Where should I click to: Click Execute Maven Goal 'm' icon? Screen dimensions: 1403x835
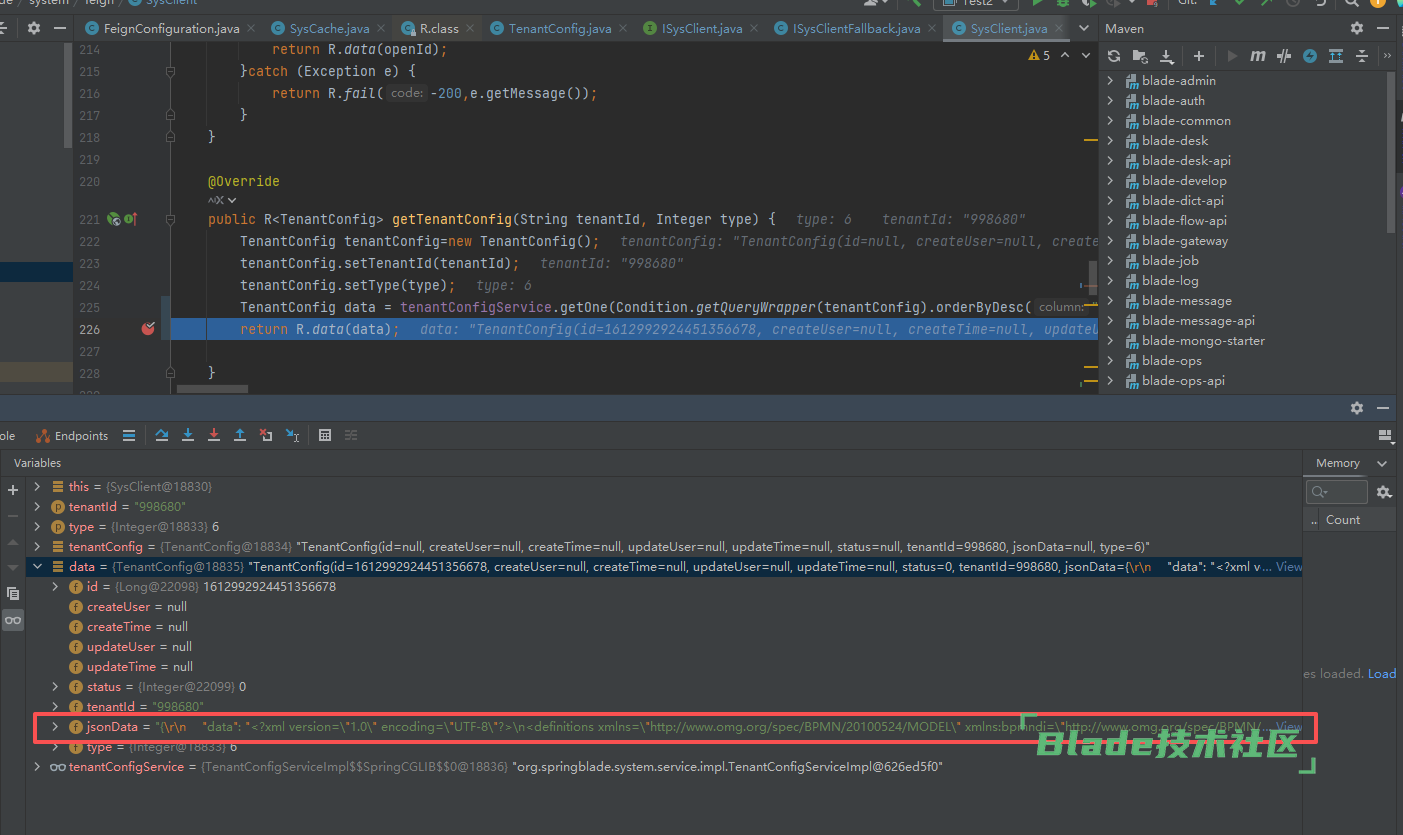coord(1257,56)
